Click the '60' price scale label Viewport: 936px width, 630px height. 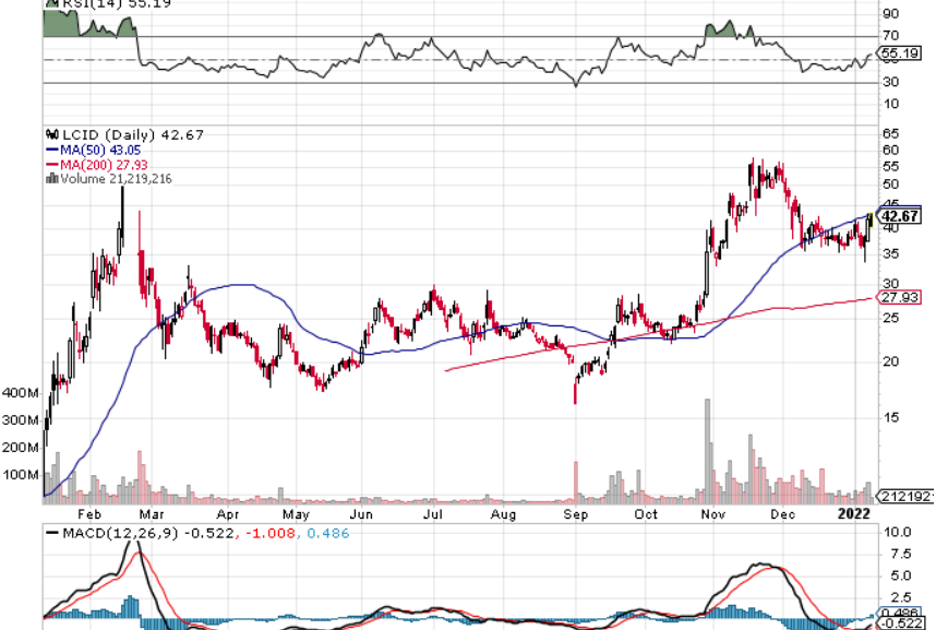coord(891,150)
